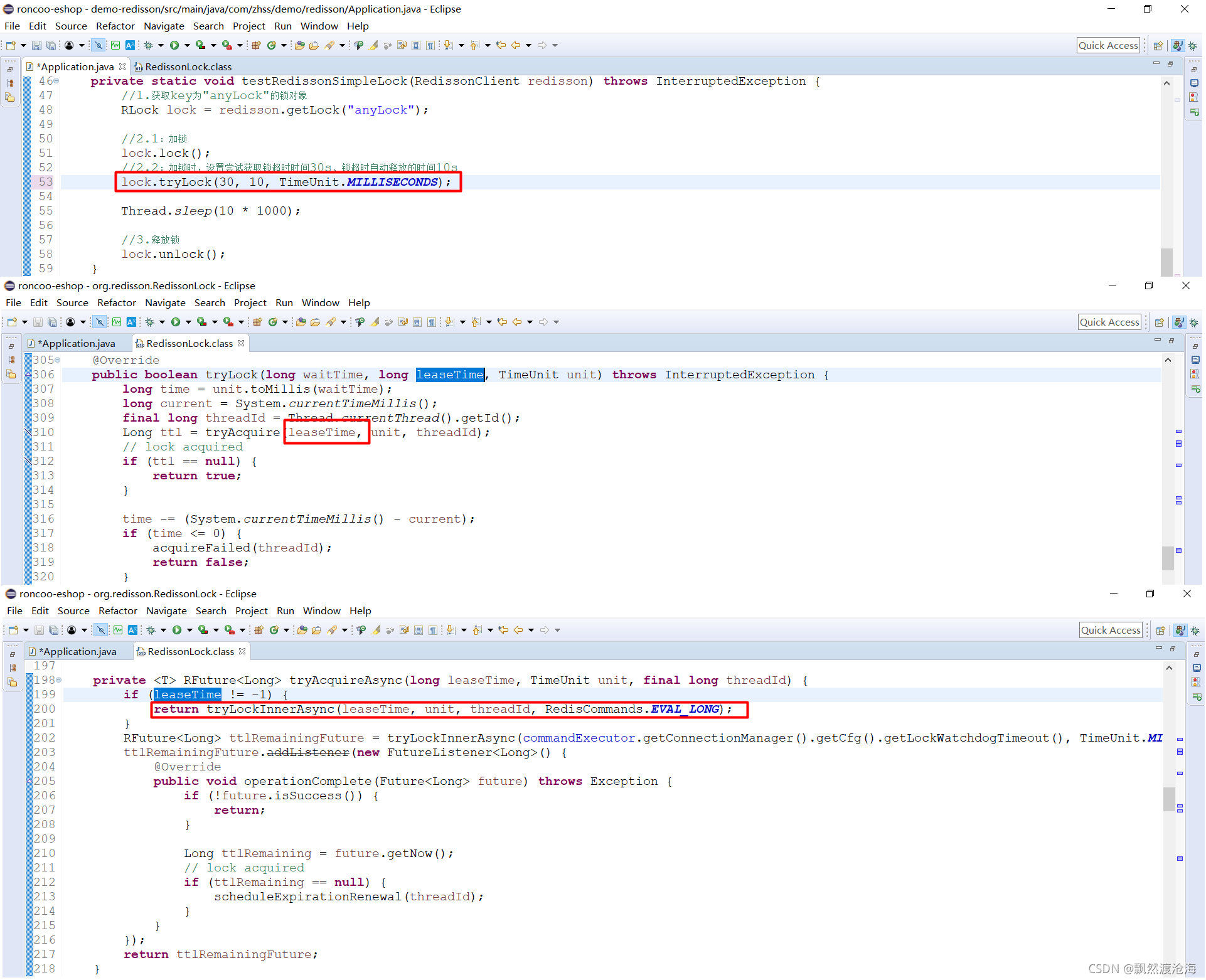Click Previous Annotation icon in top toolbar
The height and width of the screenshot is (980, 1206).
click(x=474, y=45)
